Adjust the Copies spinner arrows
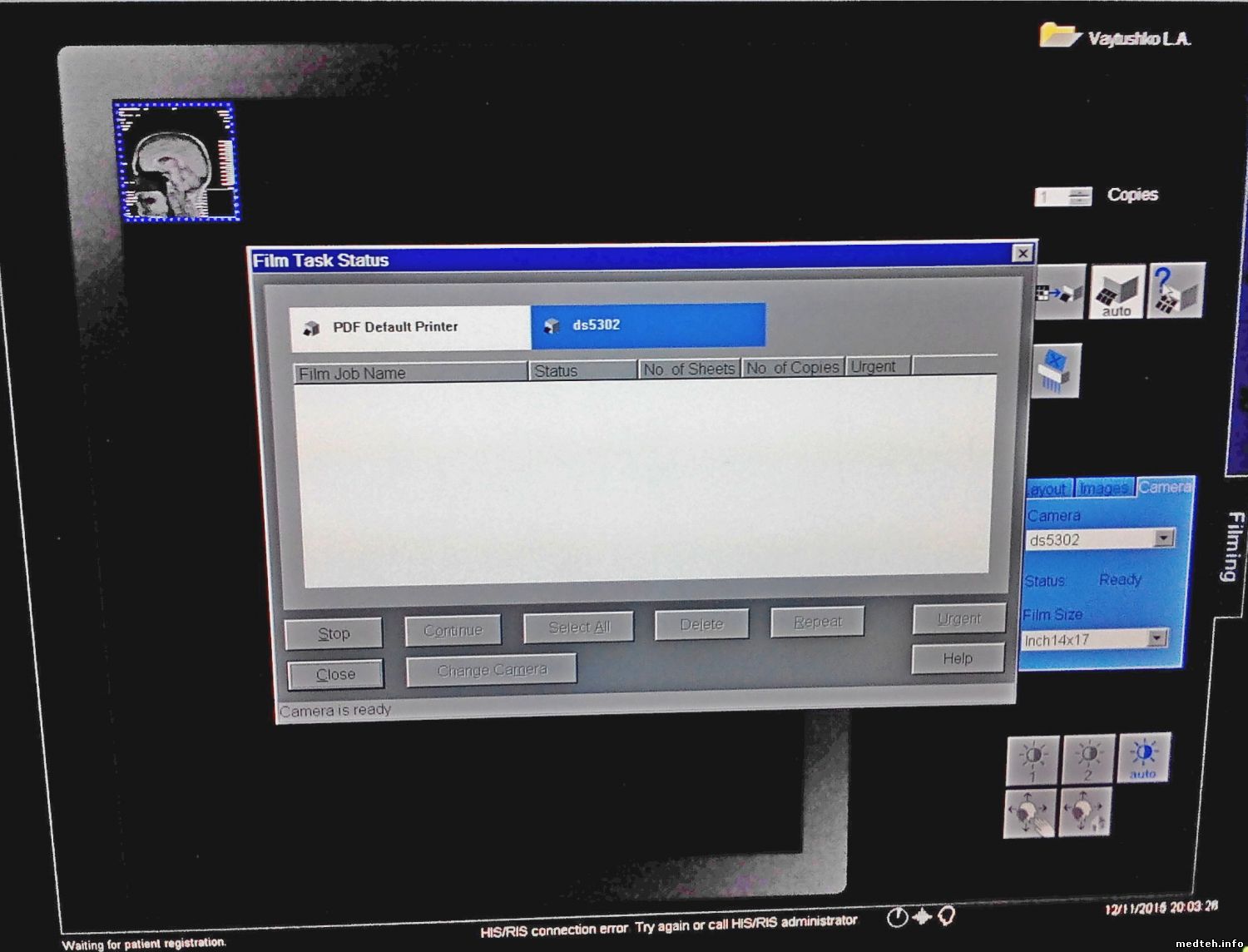 (1079, 196)
